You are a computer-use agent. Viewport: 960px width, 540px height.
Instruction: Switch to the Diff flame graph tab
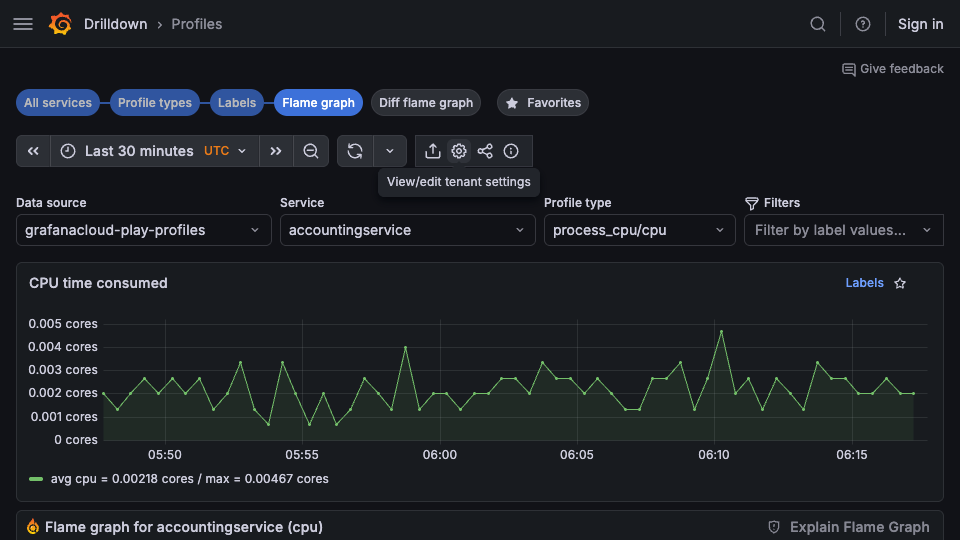(x=426, y=102)
